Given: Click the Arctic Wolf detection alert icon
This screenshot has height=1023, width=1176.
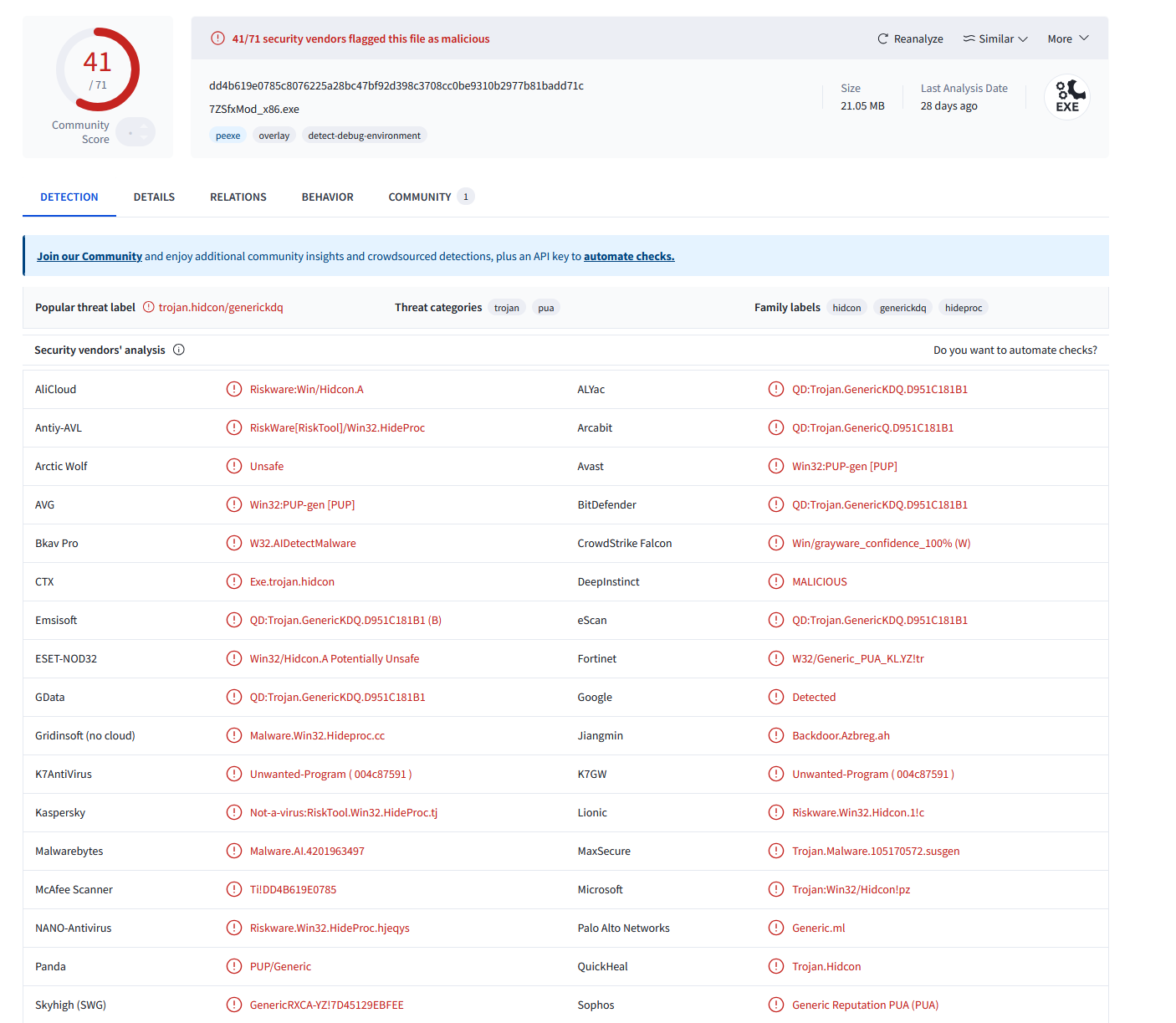Looking at the screenshot, I should point(234,466).
